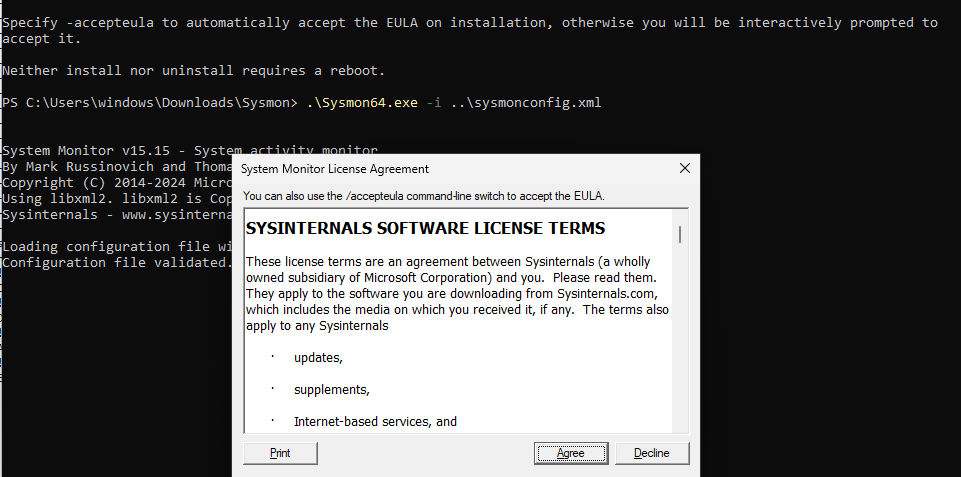
Task: Click the 'SYSINTERNALS SOFTWARE LICENSE TERMS' heading
Action: 425,229
